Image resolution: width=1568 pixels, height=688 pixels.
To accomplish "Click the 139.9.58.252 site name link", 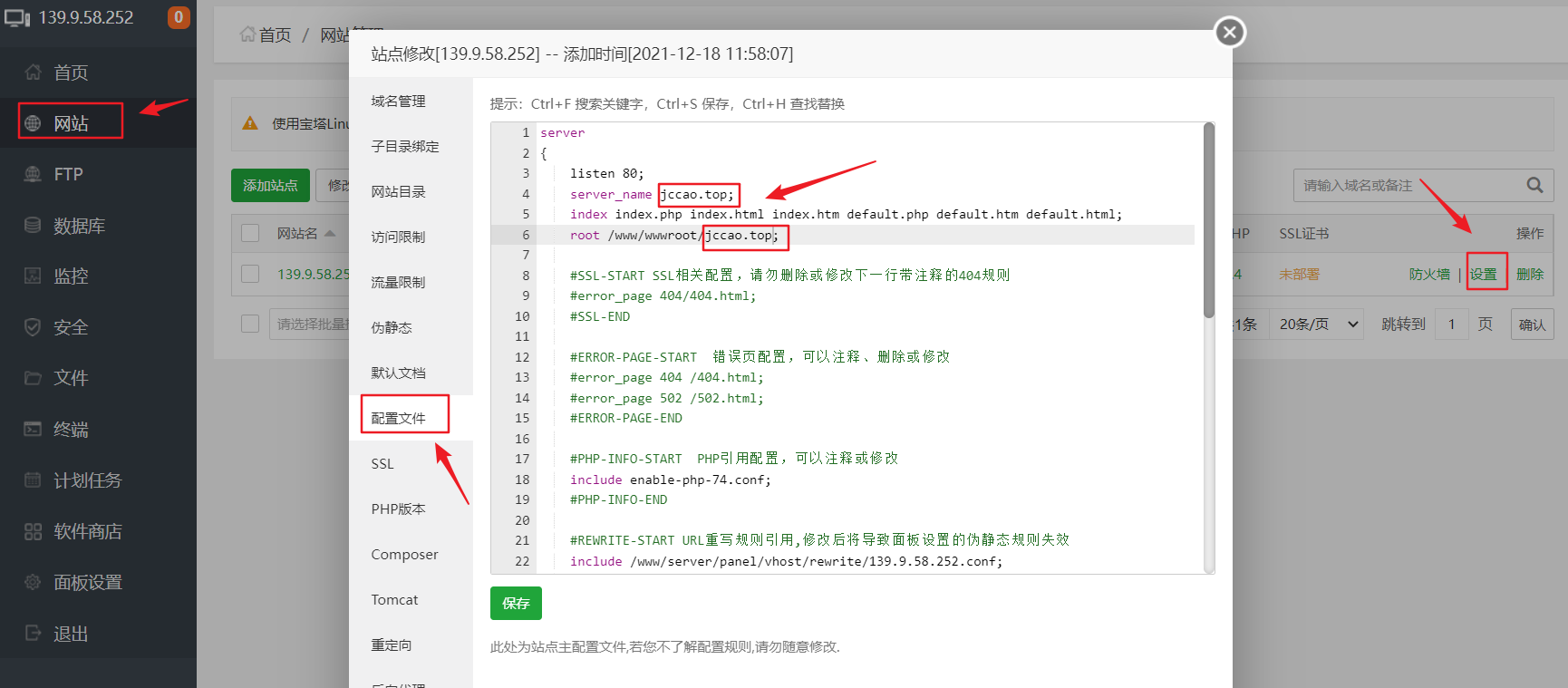I will click(x=314, y=274).
